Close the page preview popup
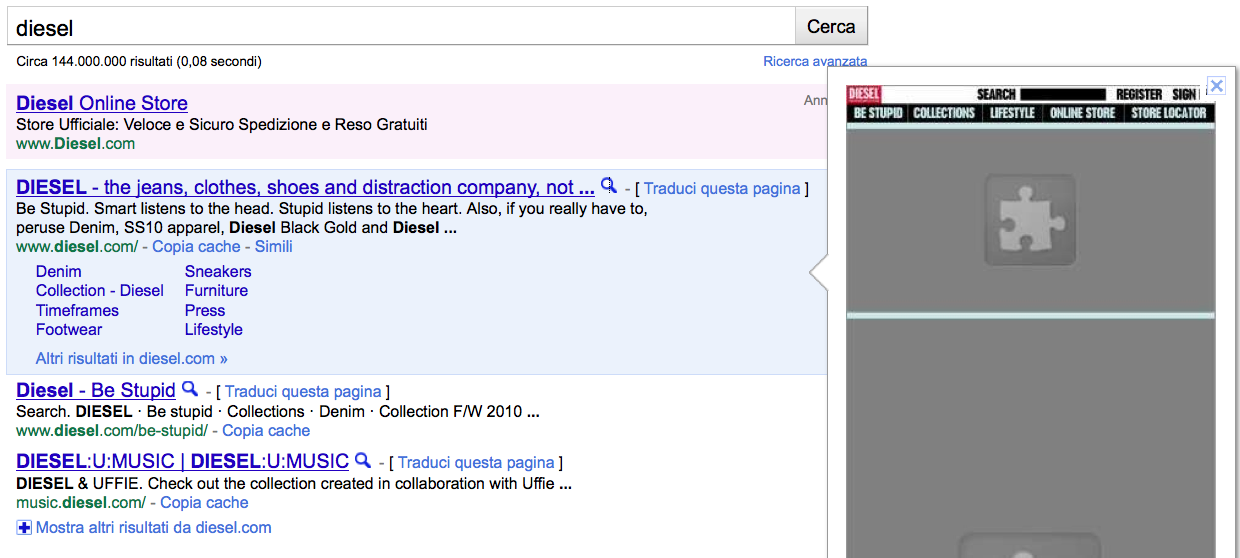Image resolution: width=1240 pixels, height=558 pixels. tap(1216, 86)
